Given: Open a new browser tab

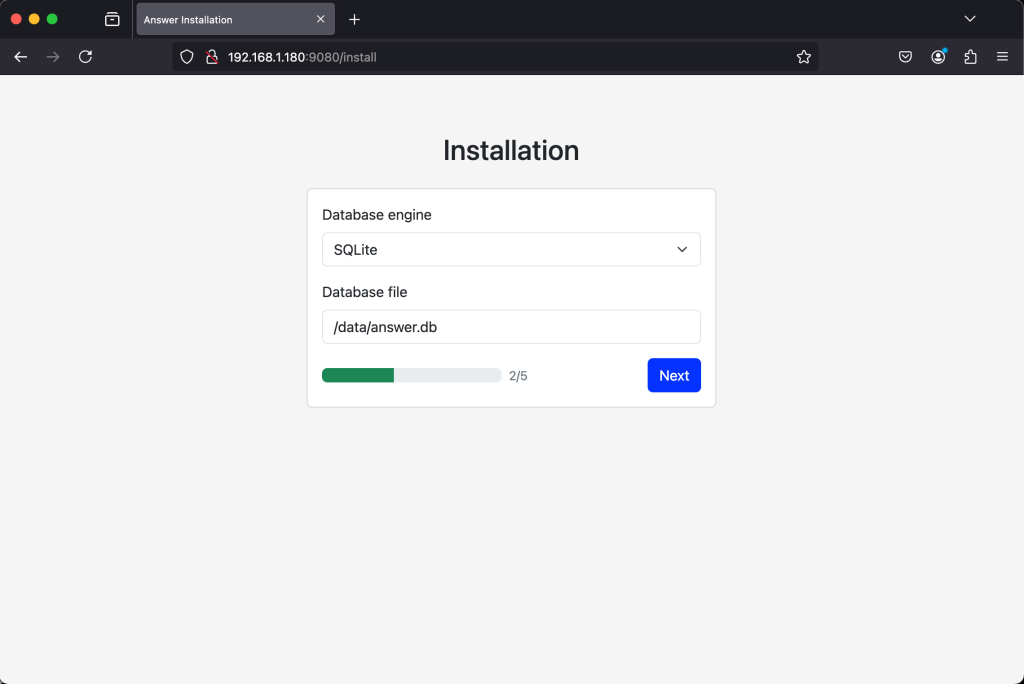Looking at the screenshot, I should (x=354, y=18).
